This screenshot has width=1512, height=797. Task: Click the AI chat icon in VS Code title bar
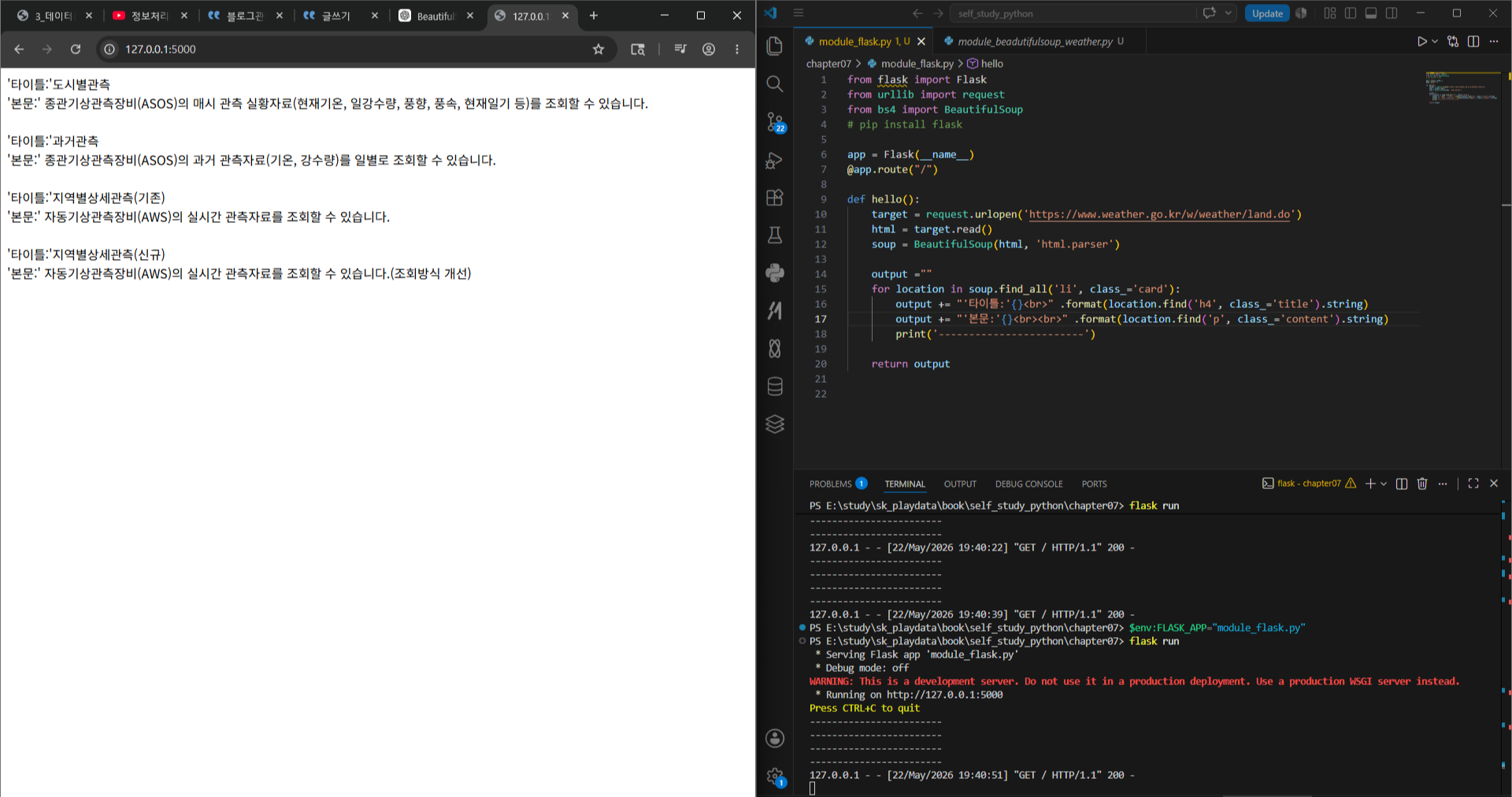click(x=1210, y=13)
